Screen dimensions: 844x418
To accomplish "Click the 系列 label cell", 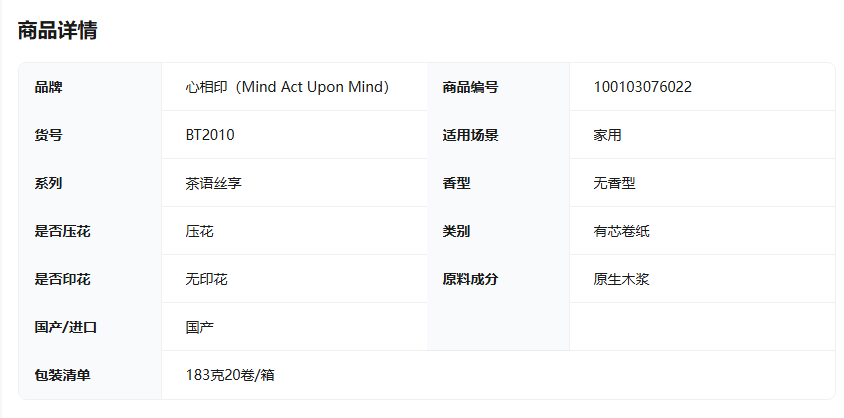I will coord(90,182).
